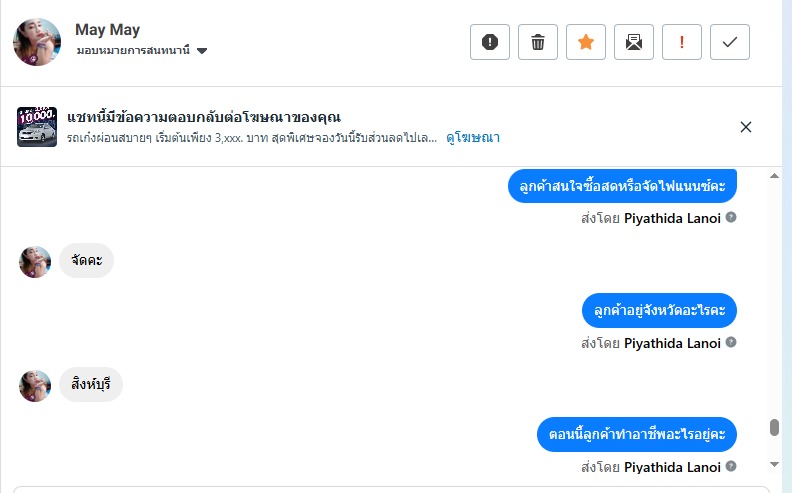
Task: Close the ad reply banner
Action: [x=746, y=127]
